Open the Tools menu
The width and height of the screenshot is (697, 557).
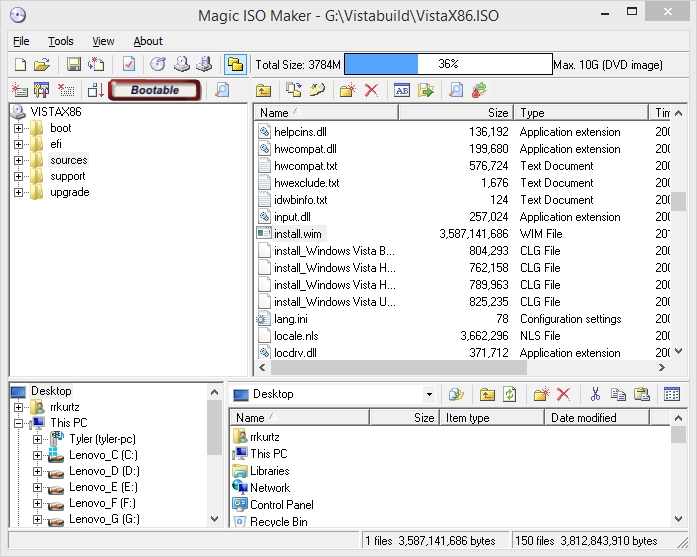click(60, 41)
